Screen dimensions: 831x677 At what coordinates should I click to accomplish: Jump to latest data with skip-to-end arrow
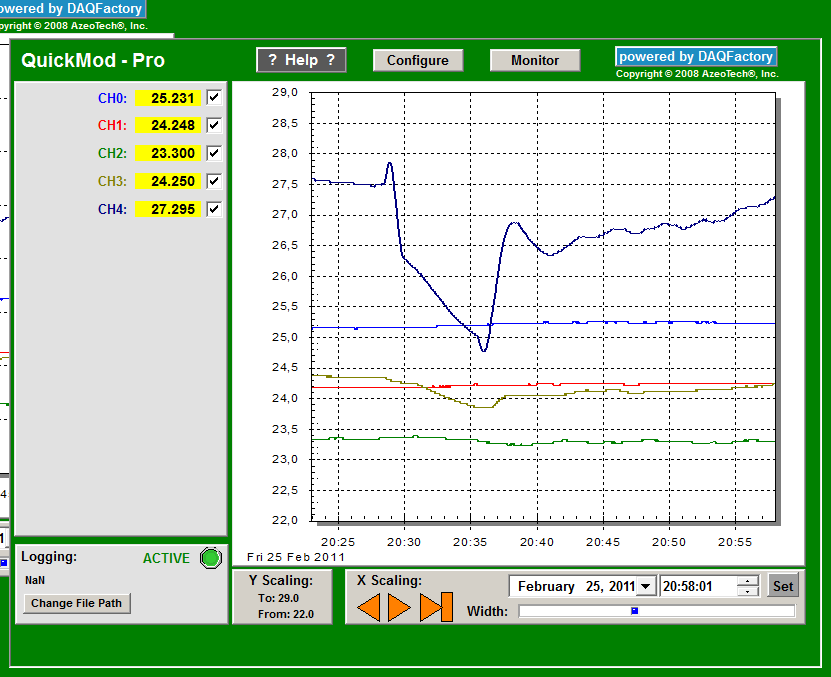click(436, 607)
